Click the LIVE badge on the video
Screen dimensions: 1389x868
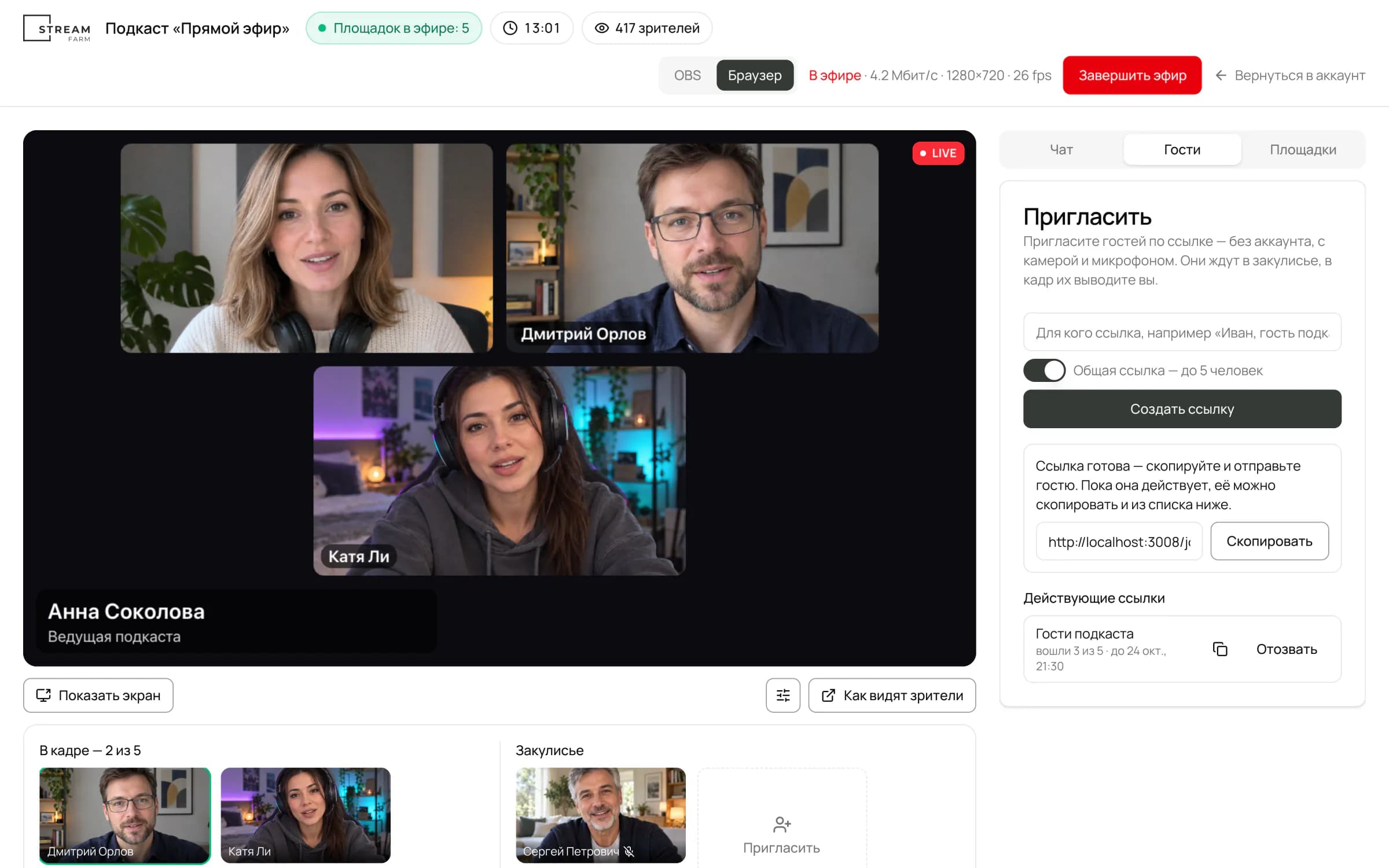pos(938,153)
